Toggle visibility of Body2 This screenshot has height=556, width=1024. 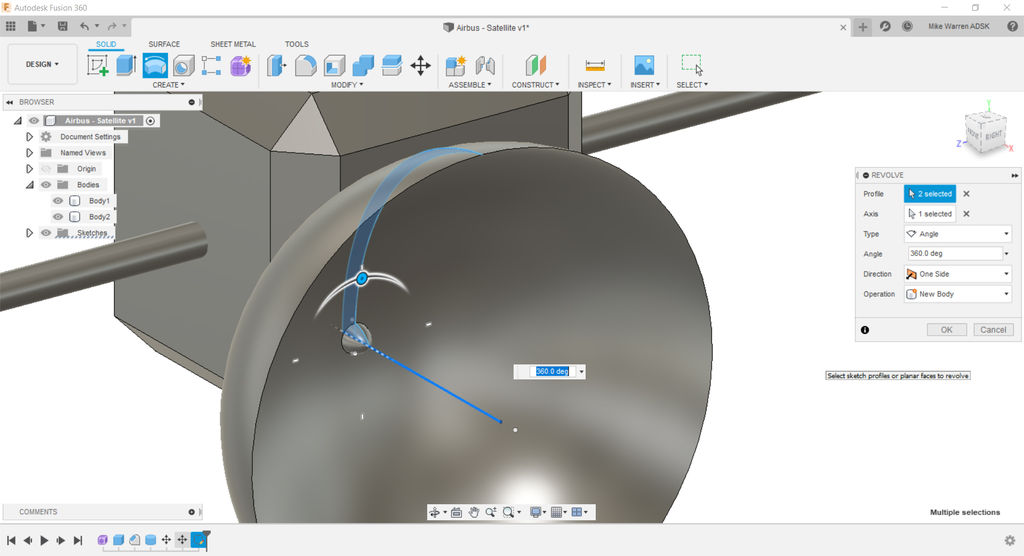(58, 217)
